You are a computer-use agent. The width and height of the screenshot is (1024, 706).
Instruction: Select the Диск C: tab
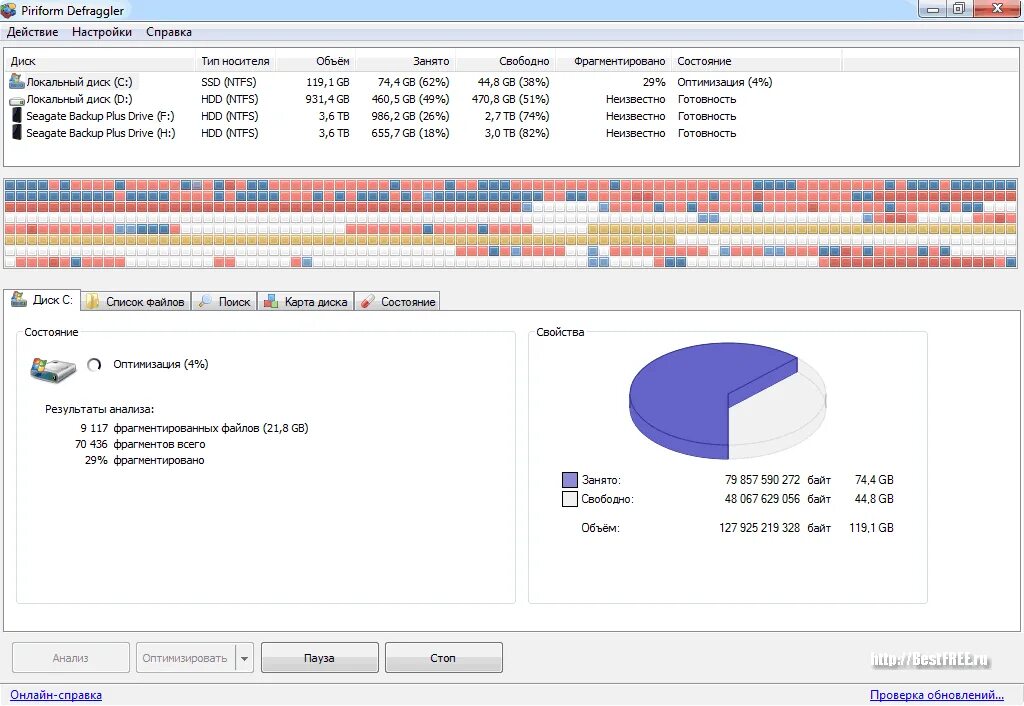pos(42,299)
